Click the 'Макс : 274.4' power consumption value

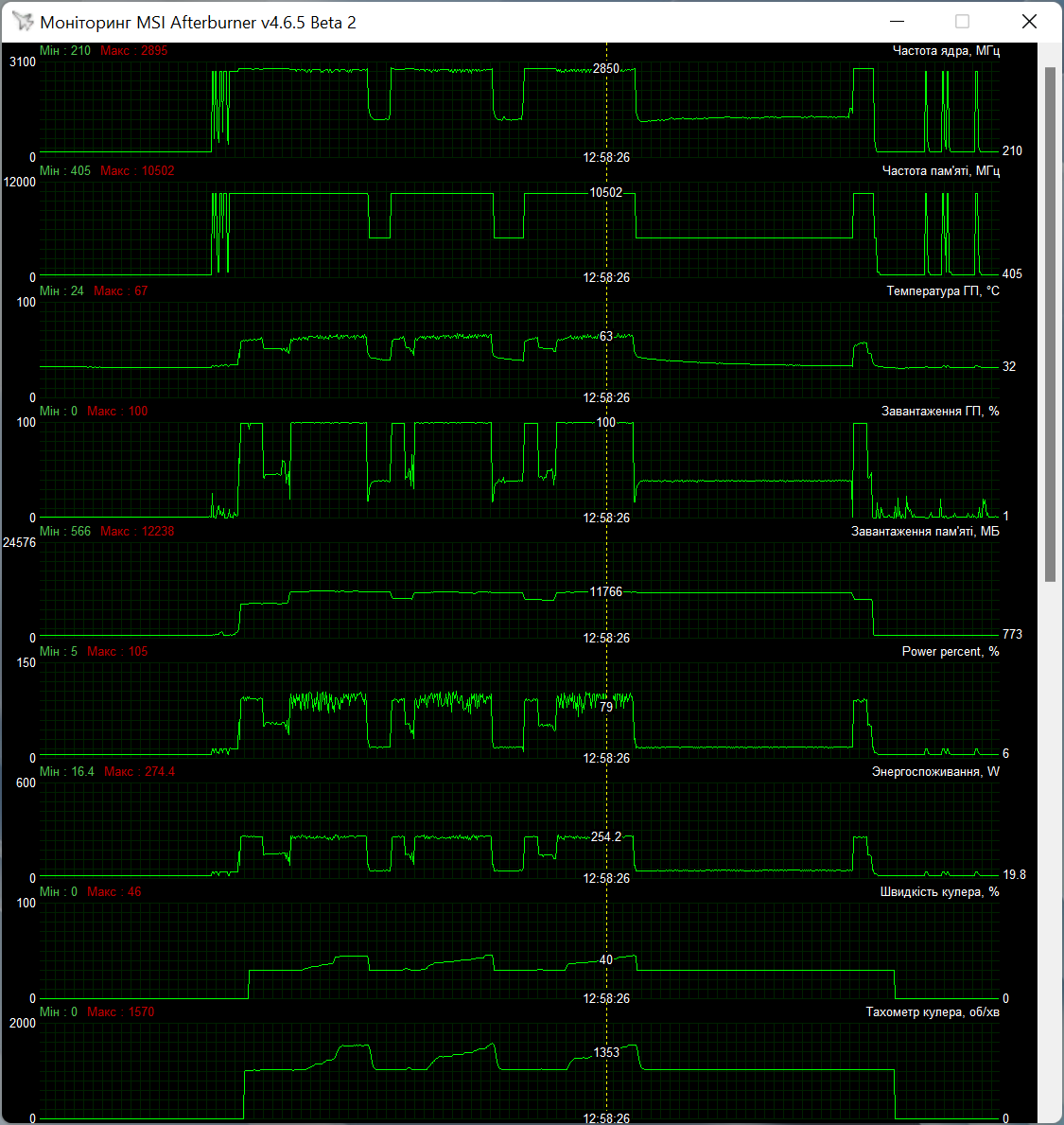point(139,771)
